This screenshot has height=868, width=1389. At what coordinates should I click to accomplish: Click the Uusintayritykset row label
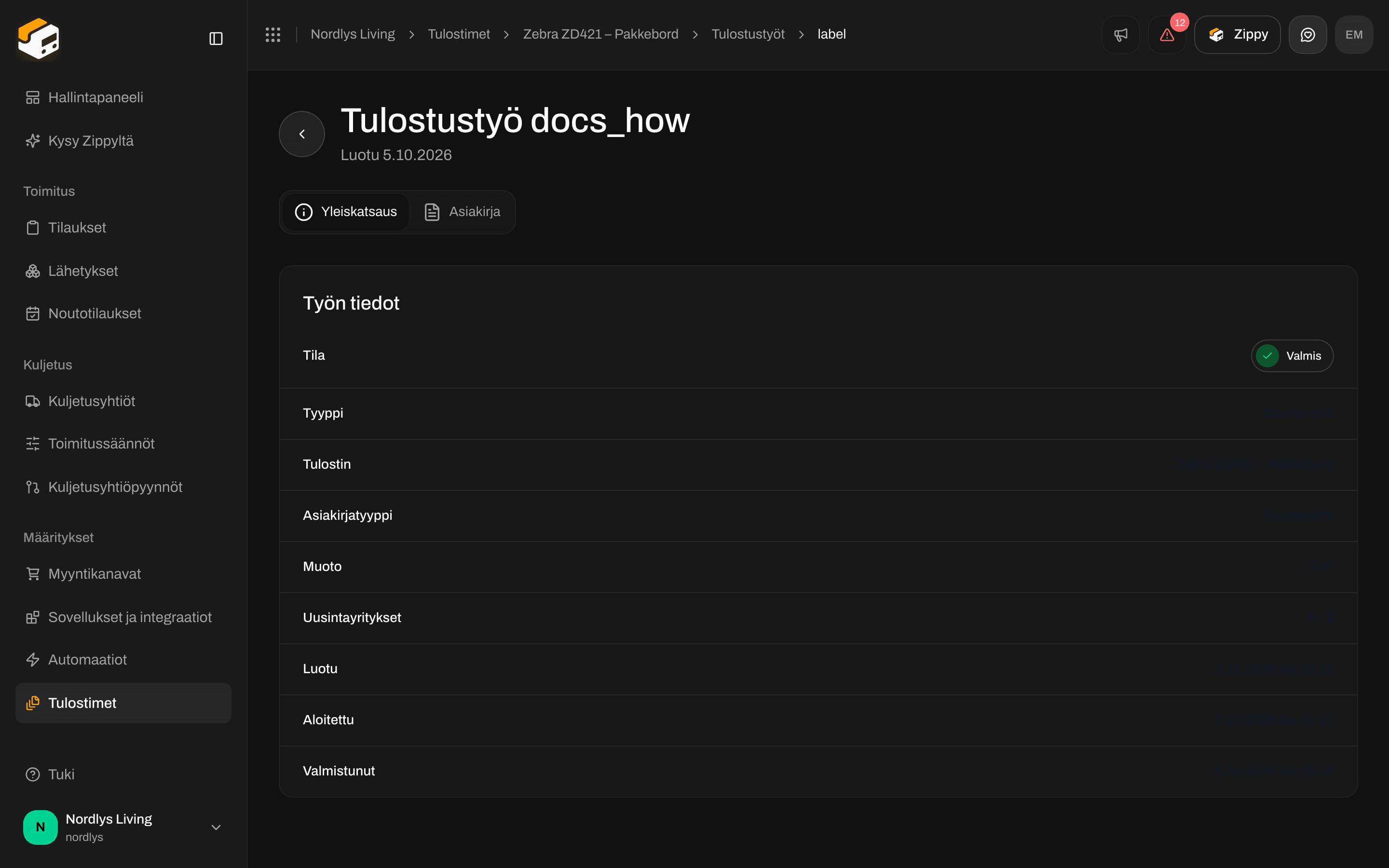pyautogui.click(x=352, y=618)
